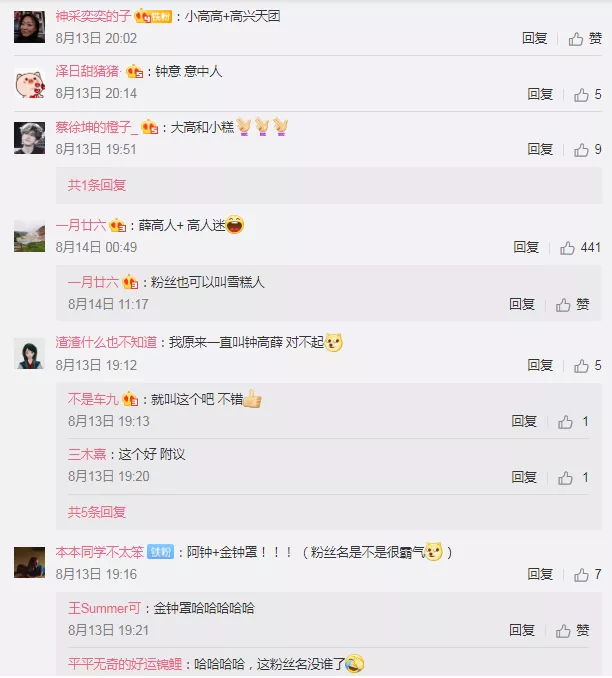Like 王Summer可's reply 金钟罩哈哈
This screenshot has height=678, width=612.
[x=572, y=630]
